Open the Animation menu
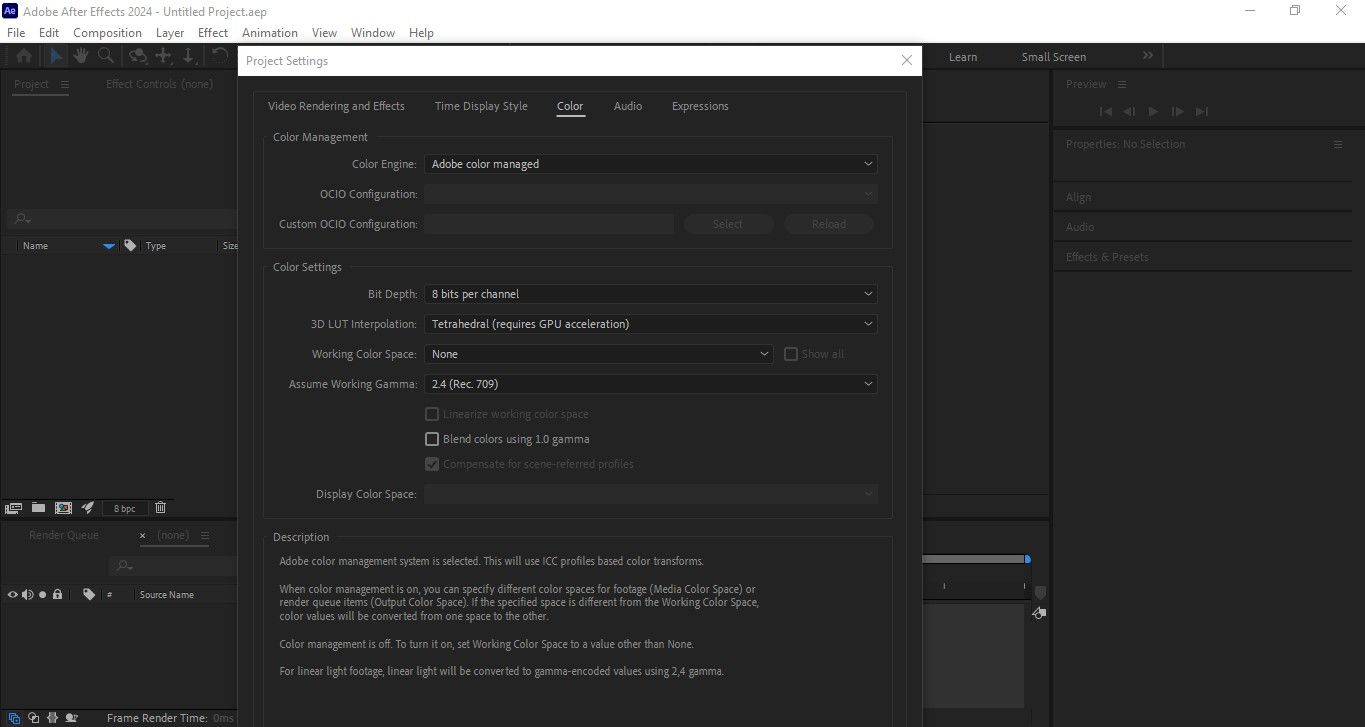The image size is (1365, 727). (269, 32)
